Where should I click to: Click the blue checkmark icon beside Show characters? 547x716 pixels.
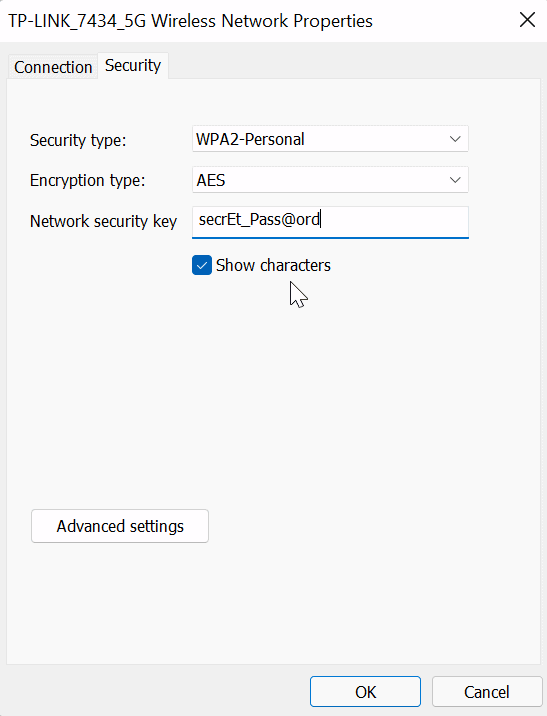202,265
